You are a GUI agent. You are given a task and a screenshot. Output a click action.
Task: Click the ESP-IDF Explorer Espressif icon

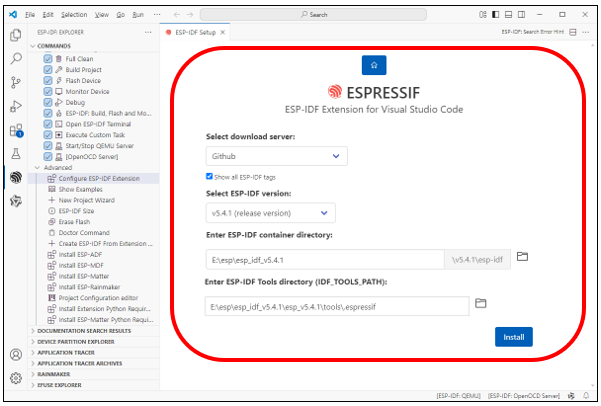[x=16, y=177]
